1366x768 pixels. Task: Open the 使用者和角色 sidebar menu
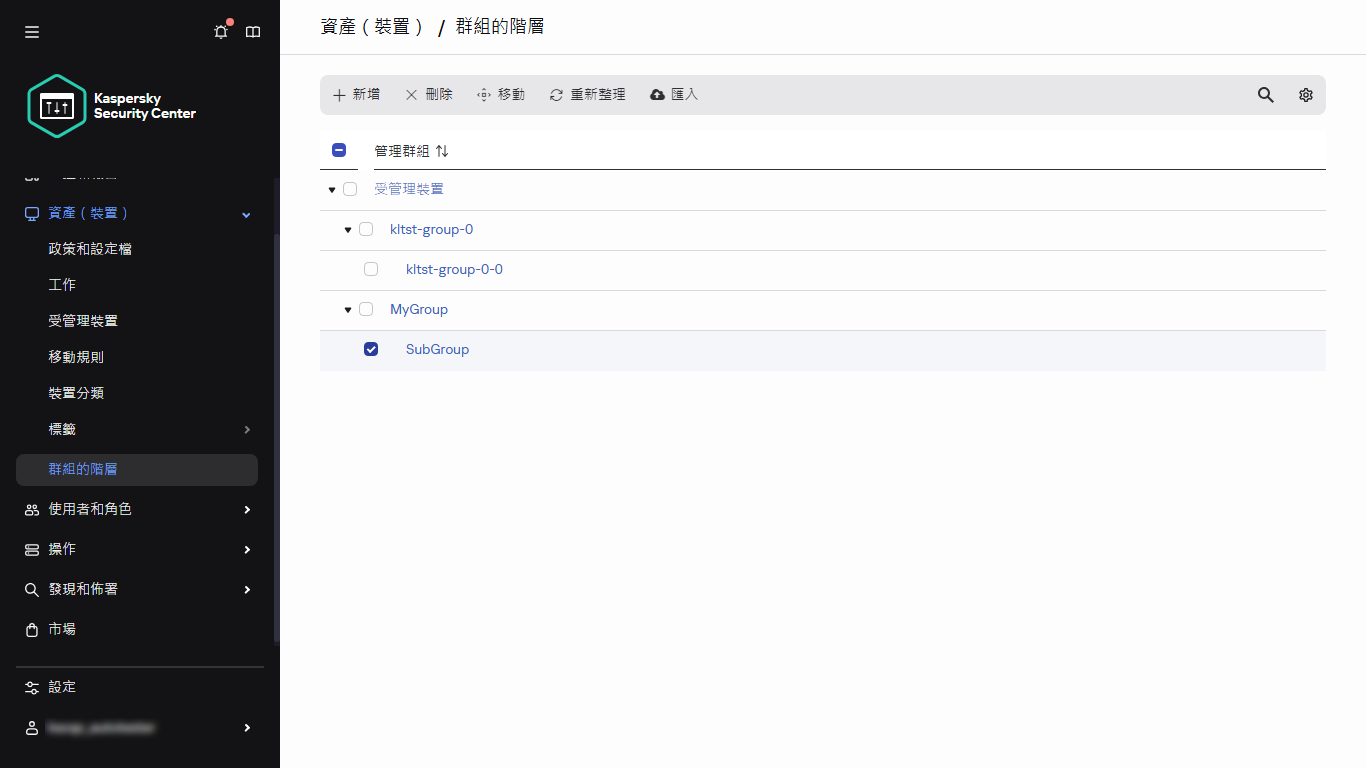click(x=88, y=509)
